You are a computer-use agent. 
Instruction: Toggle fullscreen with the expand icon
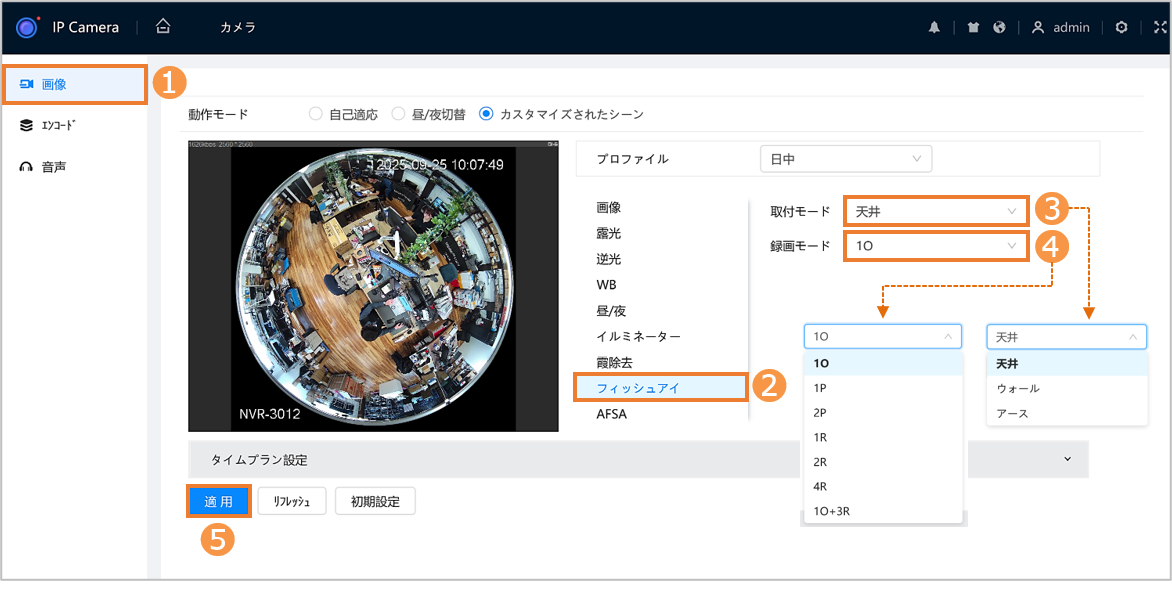pyautogui.click(x=1147, y=28)
